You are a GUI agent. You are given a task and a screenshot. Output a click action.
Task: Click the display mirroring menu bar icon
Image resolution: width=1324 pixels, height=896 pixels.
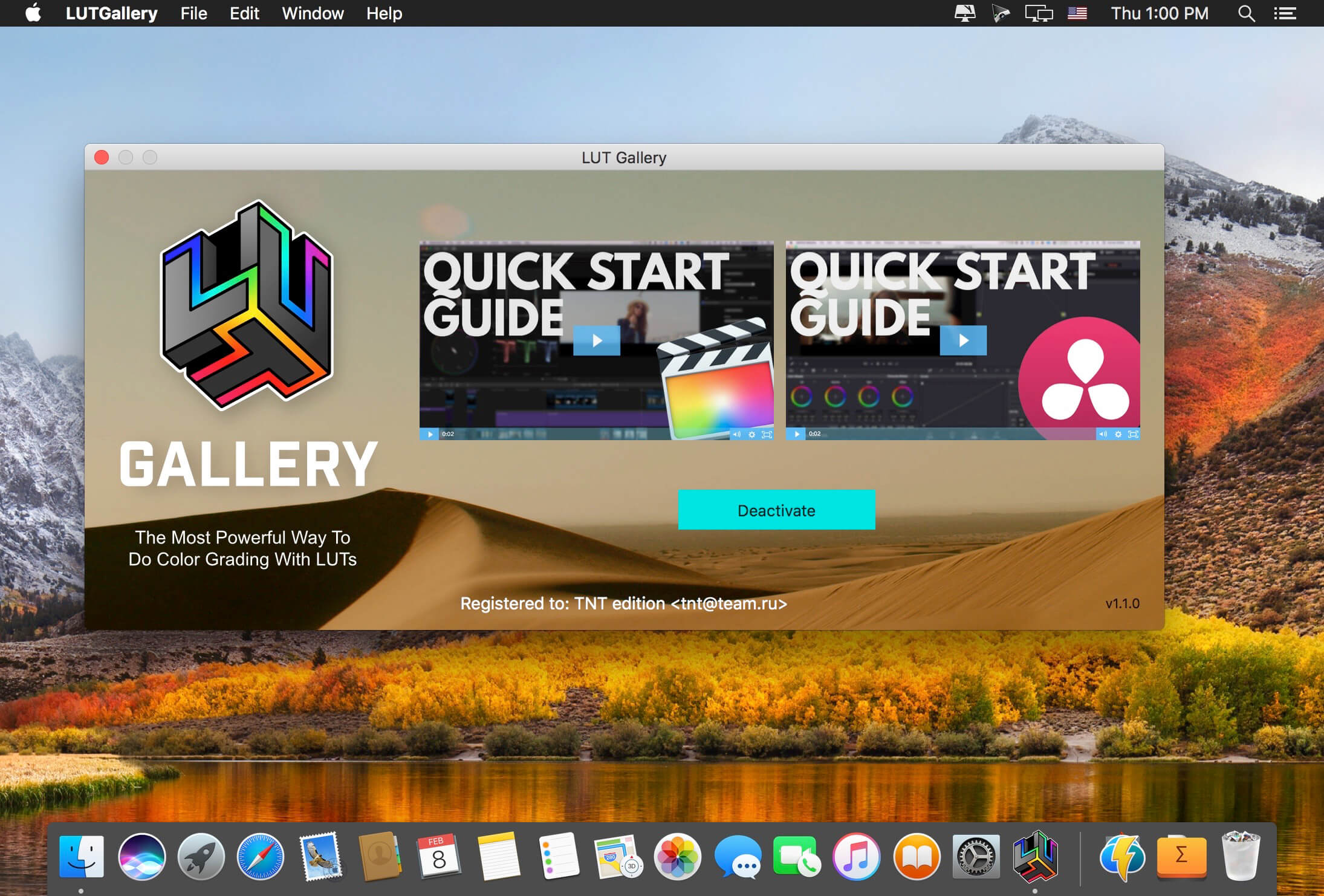point(1039,13)
